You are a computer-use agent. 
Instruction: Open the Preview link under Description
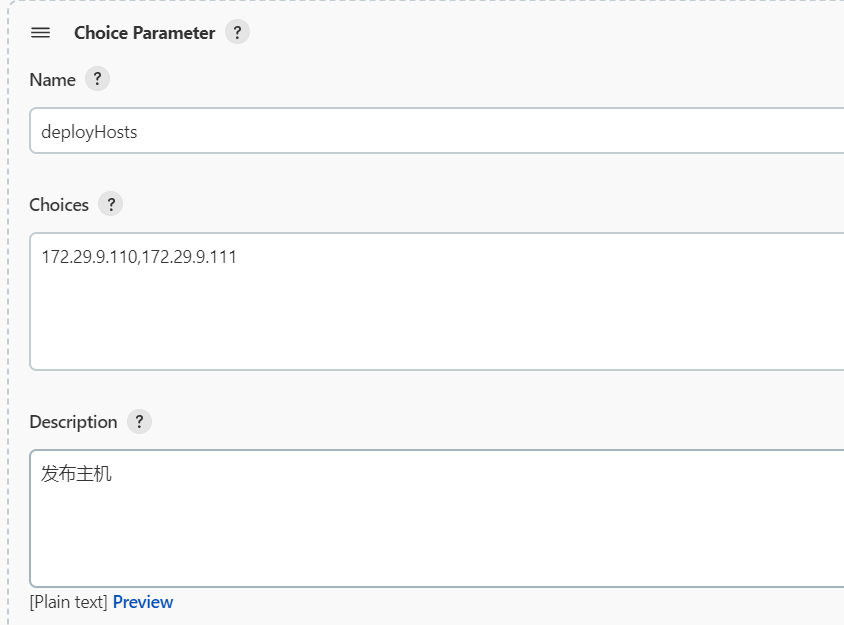[143, 602]
